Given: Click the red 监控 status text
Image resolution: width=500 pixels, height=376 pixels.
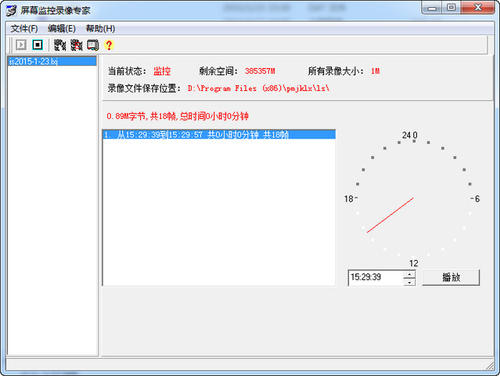Looking at the screenshot, I should pos(162,71).
